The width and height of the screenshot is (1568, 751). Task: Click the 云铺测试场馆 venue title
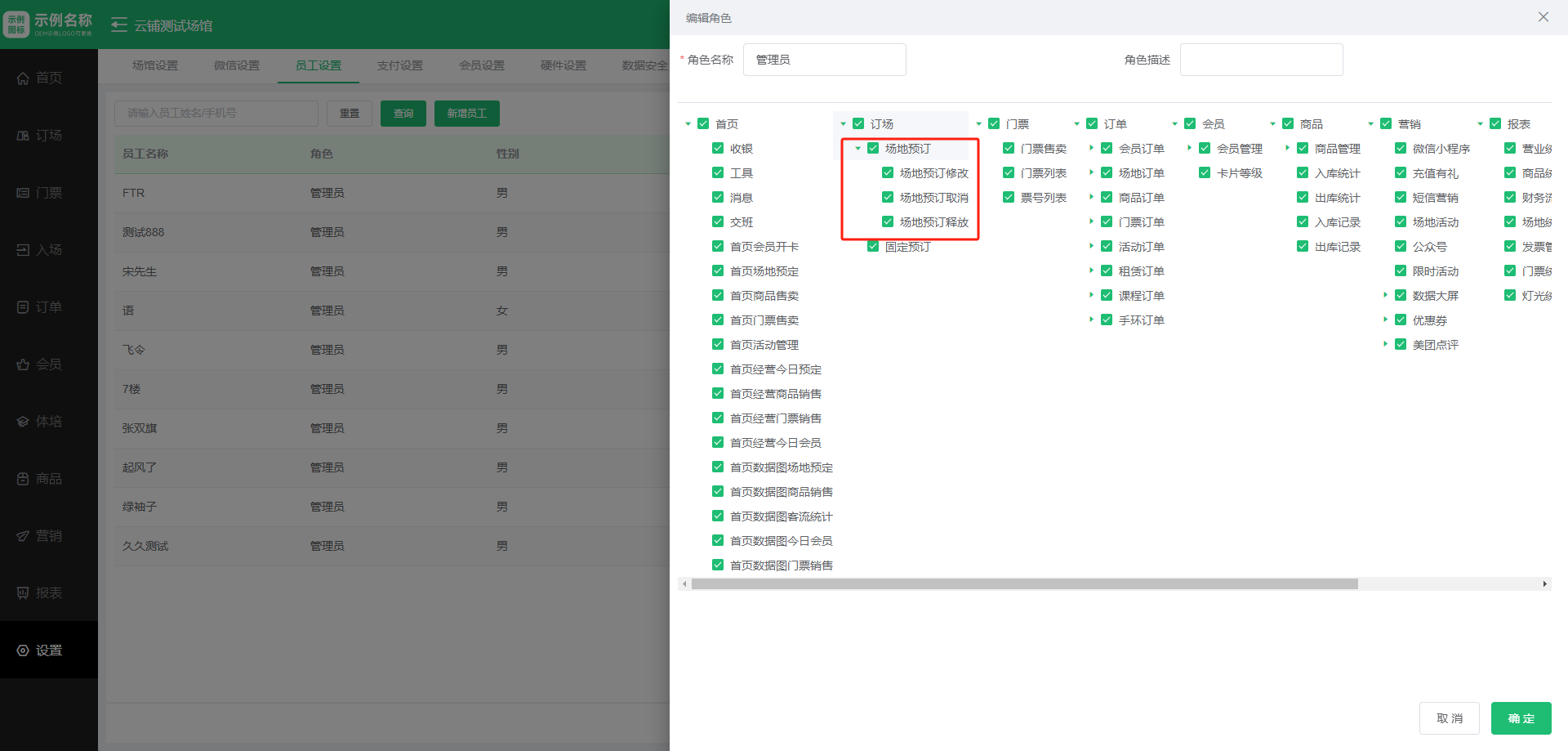coord(173,25)
